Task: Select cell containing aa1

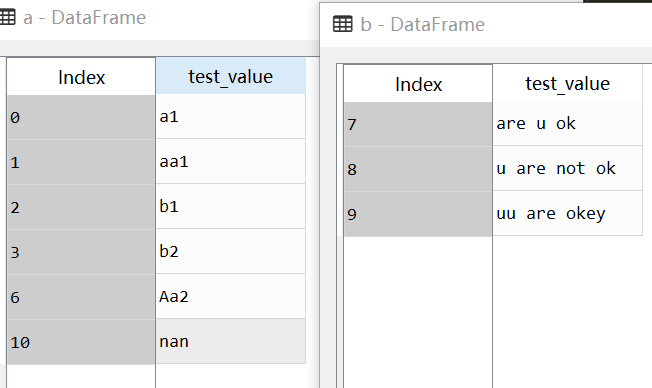Action: pos(230,161)
